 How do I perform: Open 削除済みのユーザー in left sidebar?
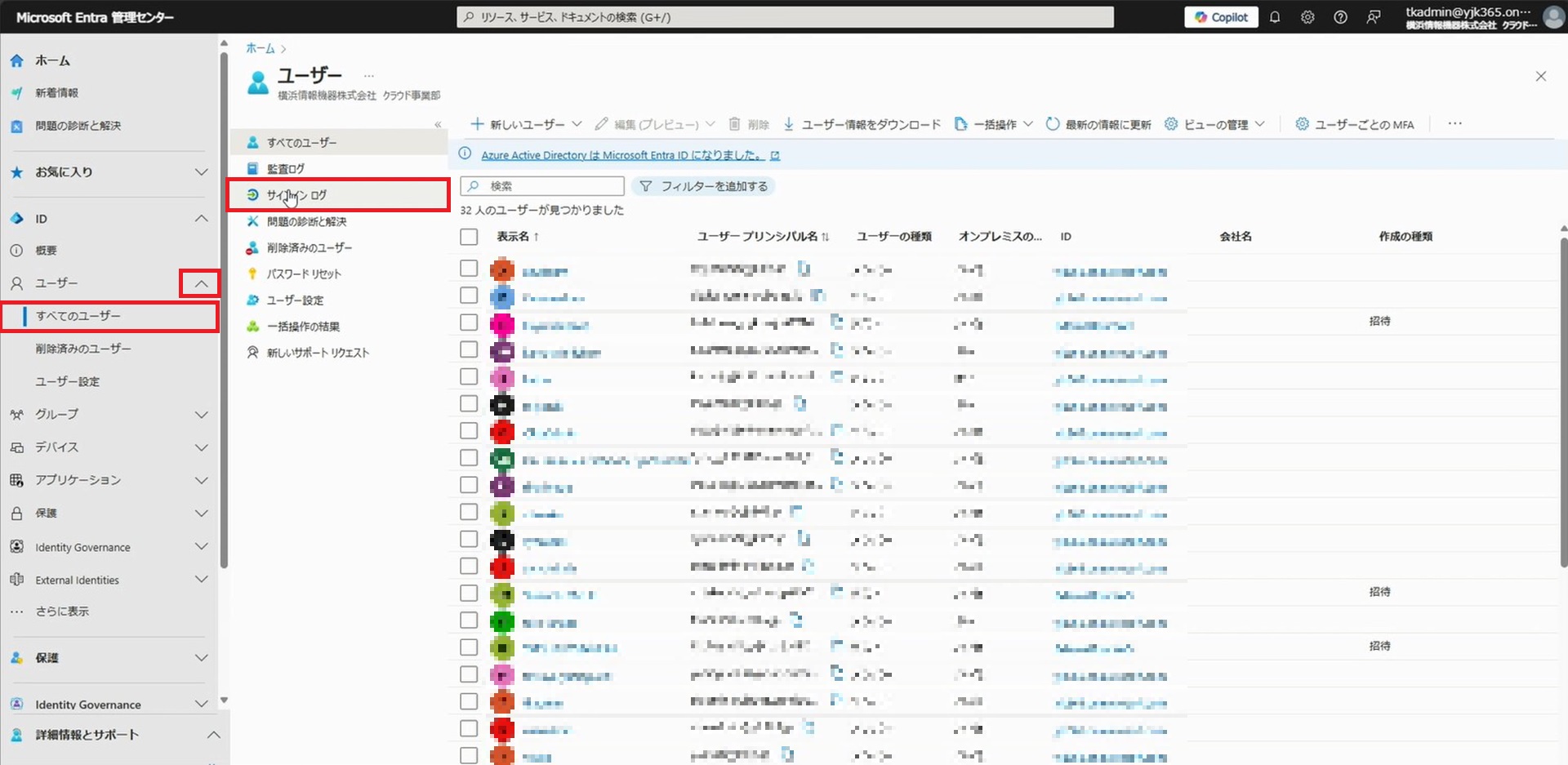point(82,349)
